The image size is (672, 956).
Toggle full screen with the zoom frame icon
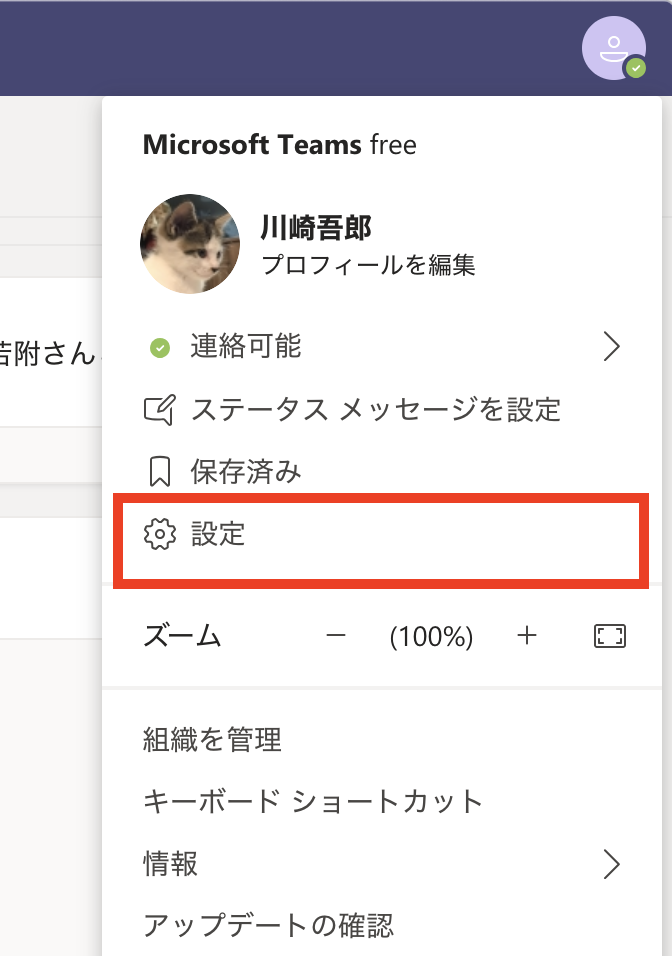[x=610, y=636]
